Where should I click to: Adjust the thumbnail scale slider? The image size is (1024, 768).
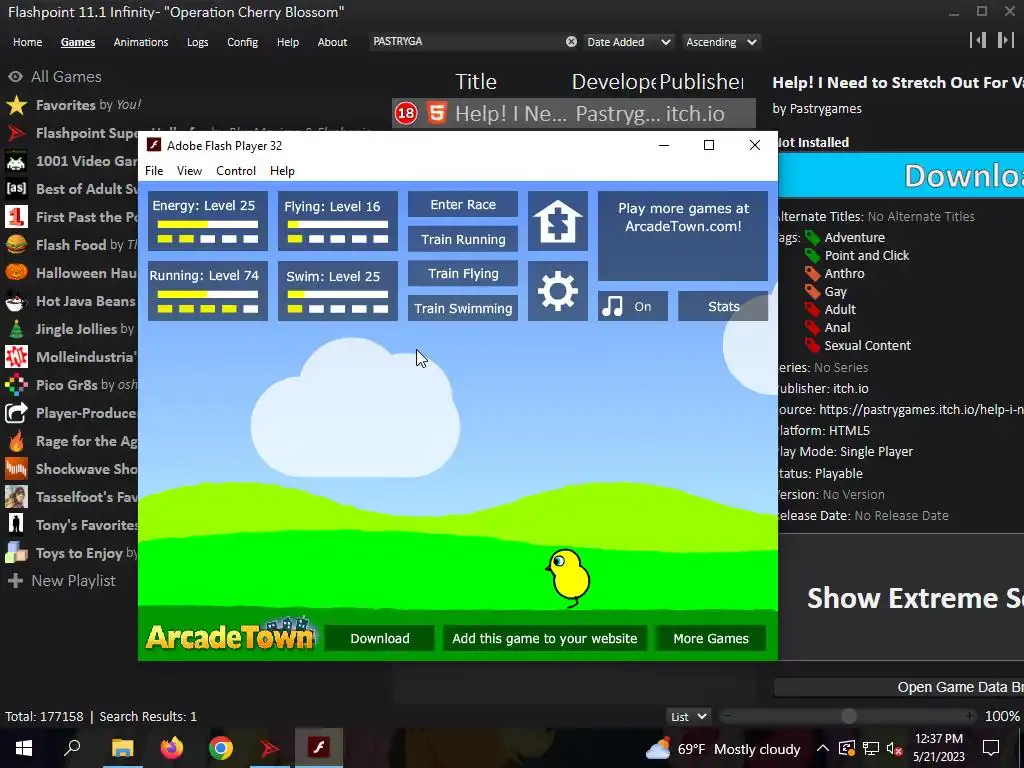(x=848, y=716)
